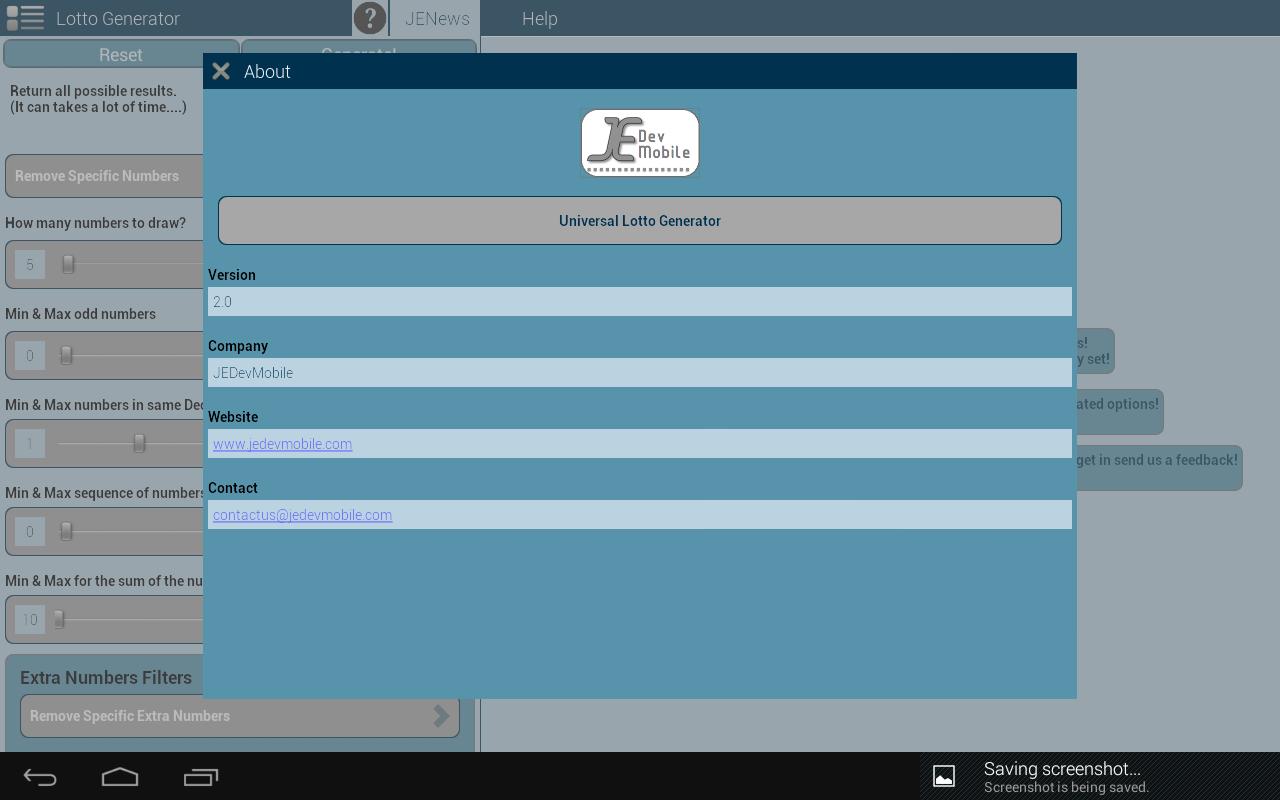Tap the Saving screenshot notification text
Viewport: 1280px width, 800px height.
pos(1062,769)
